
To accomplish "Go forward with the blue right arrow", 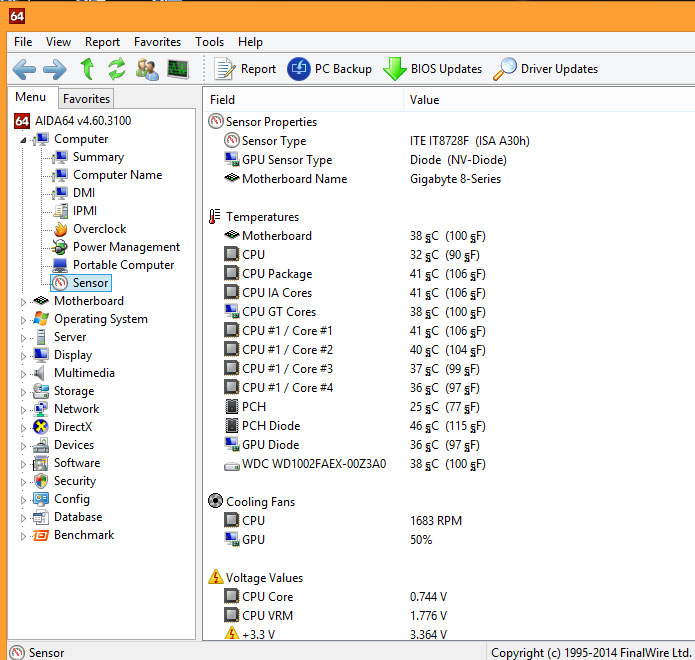I will click(x=55, y=69).
